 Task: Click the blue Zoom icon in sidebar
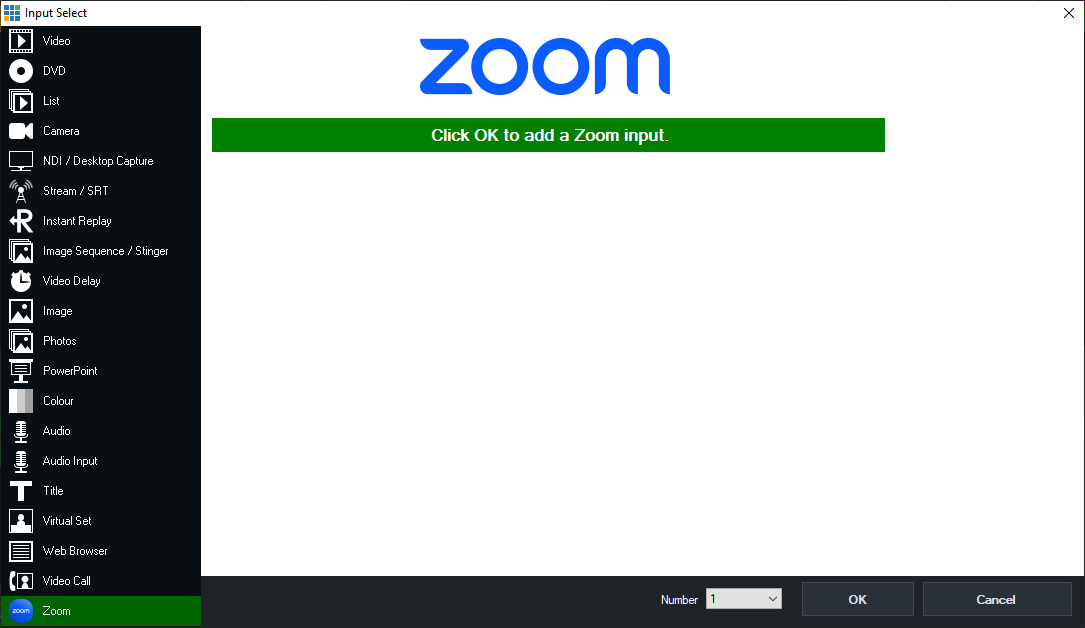pos(21,611)
